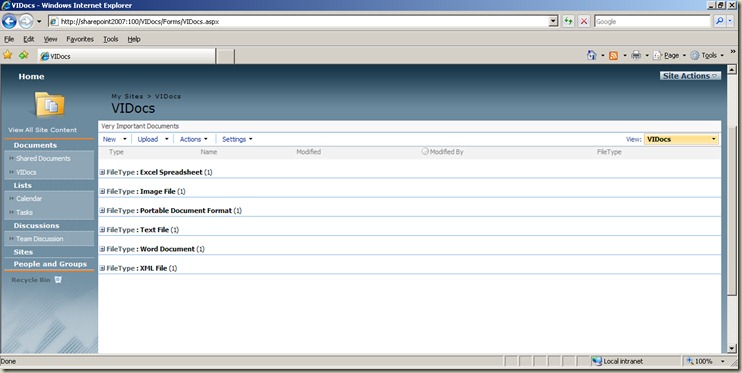
Task: Open the Favorites menu
Action: (x=80, y=39)
